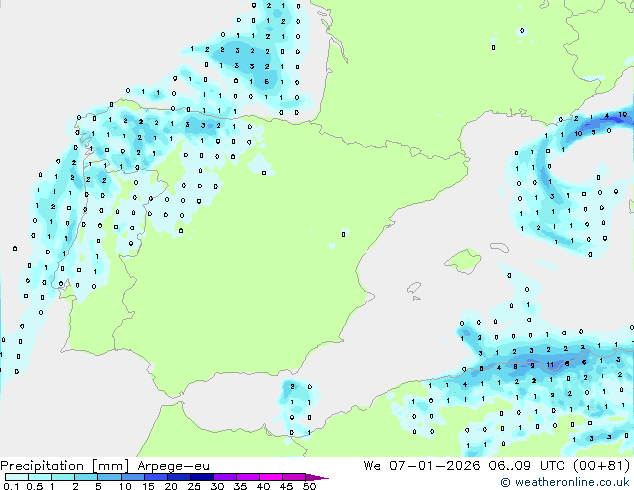Viewport: 634px width, 490px height.
Task: Click the 35–40 mm legend color box
Action: pyautogui.click(x=248, y=477)
